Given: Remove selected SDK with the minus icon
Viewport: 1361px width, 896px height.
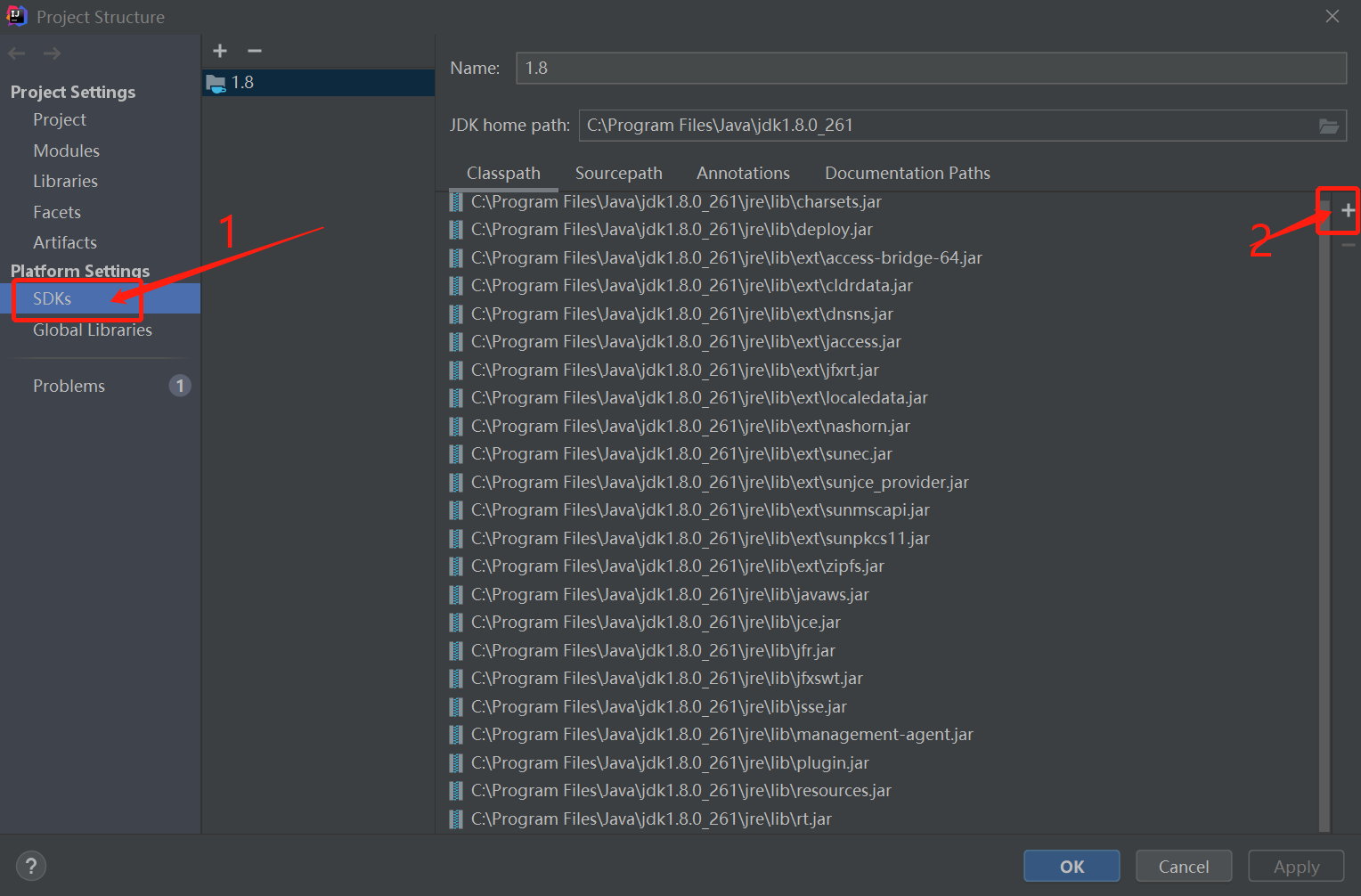Looking at the screenshot, I should pos(254,51).
